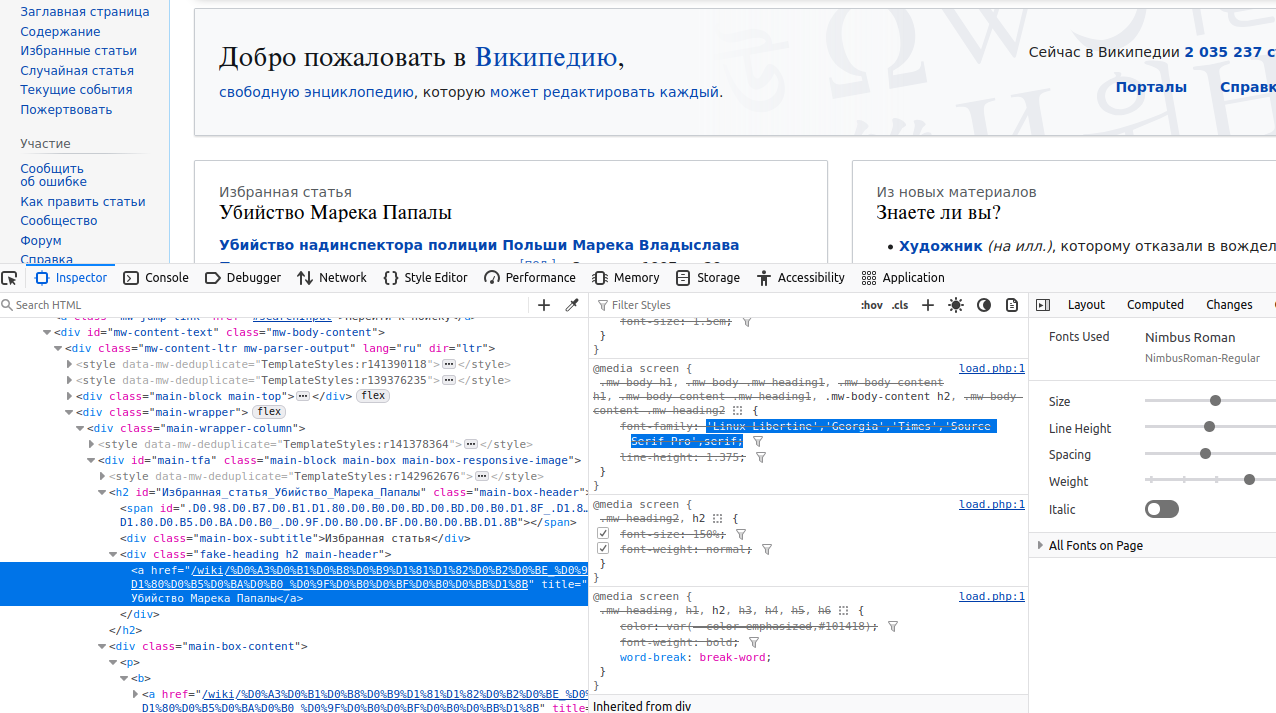Switch to the Console panel

[156, 278]
